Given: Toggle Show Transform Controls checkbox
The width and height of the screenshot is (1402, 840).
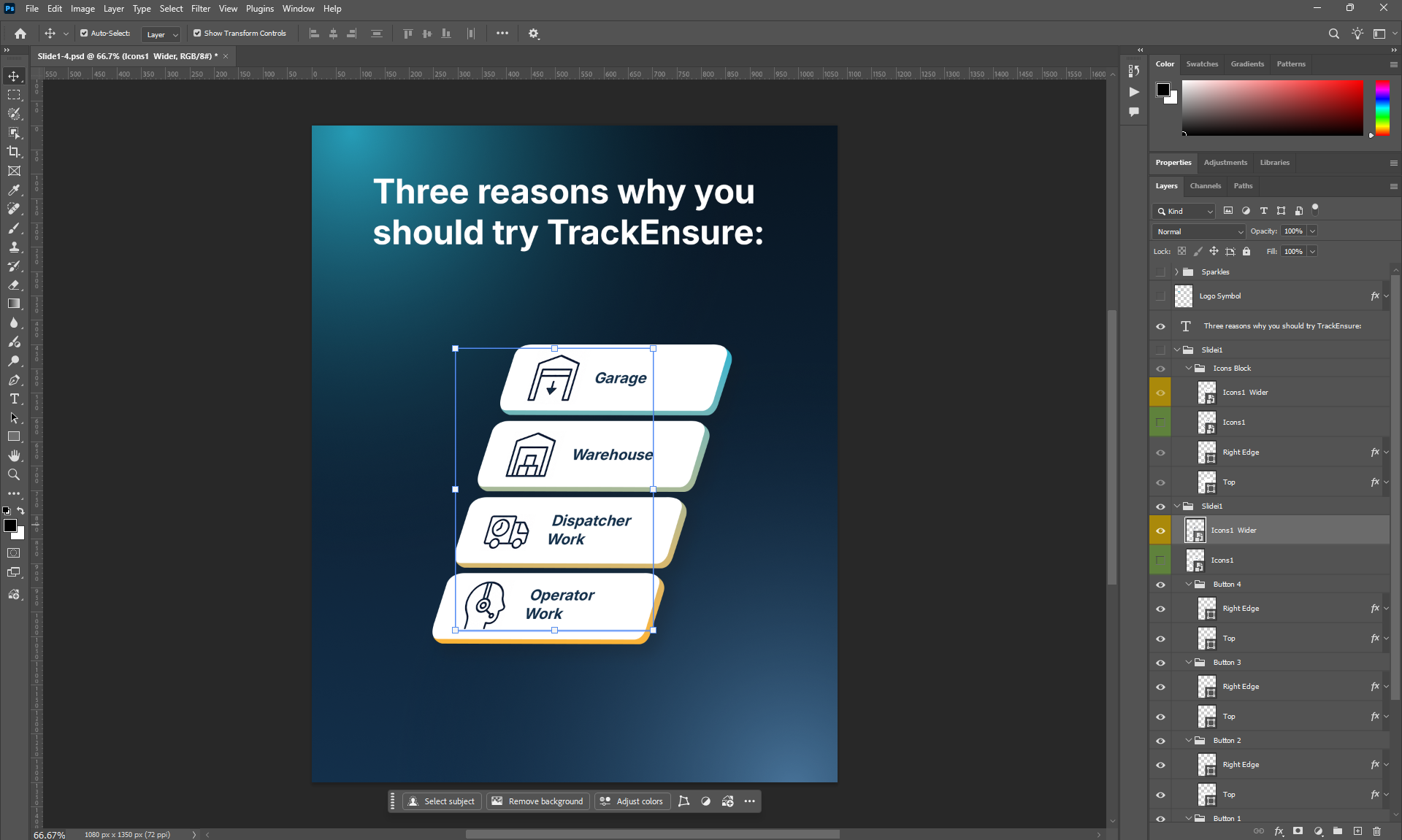Looking at the screenshot, I should click(197, 33).
